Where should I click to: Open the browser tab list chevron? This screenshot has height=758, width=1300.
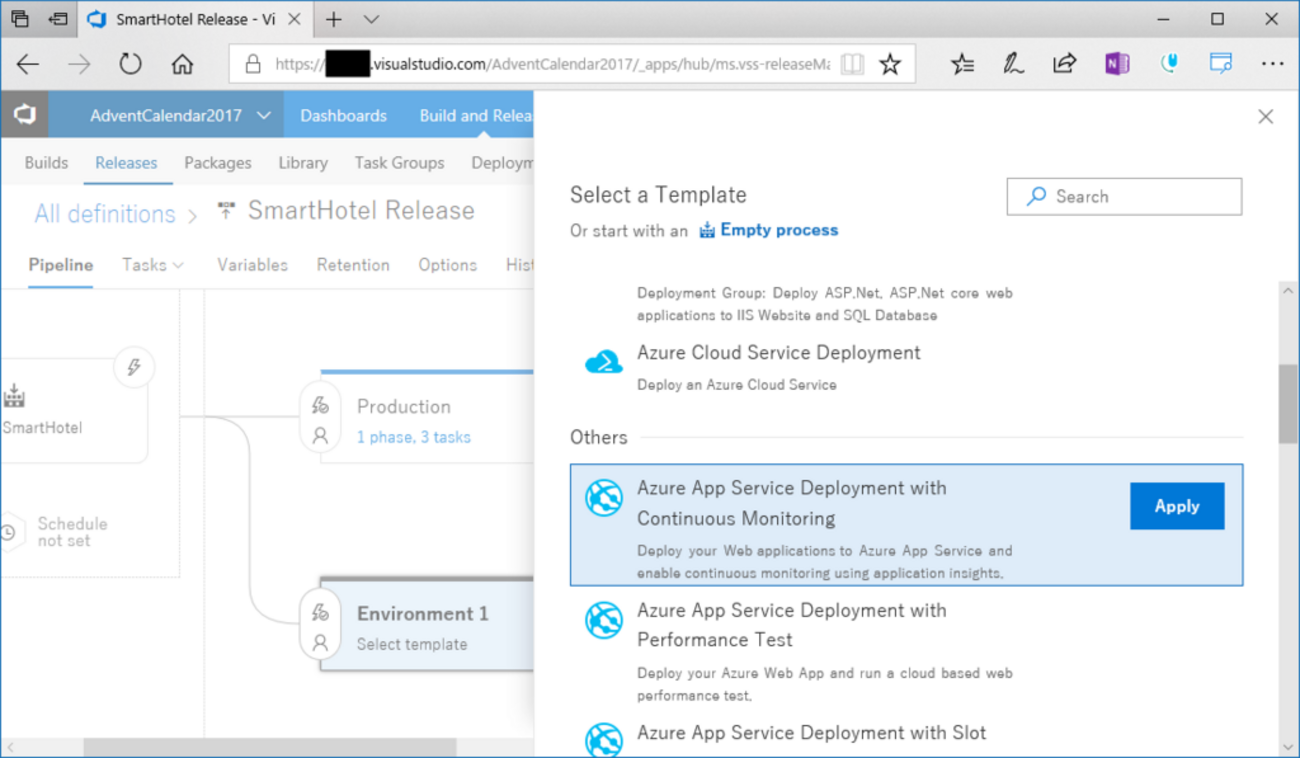[371, 19]
